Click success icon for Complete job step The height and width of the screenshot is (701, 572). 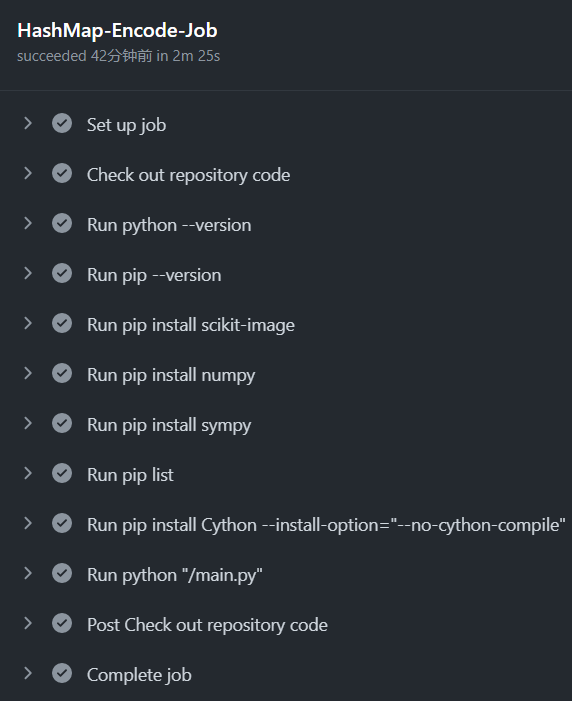point(62,673)
